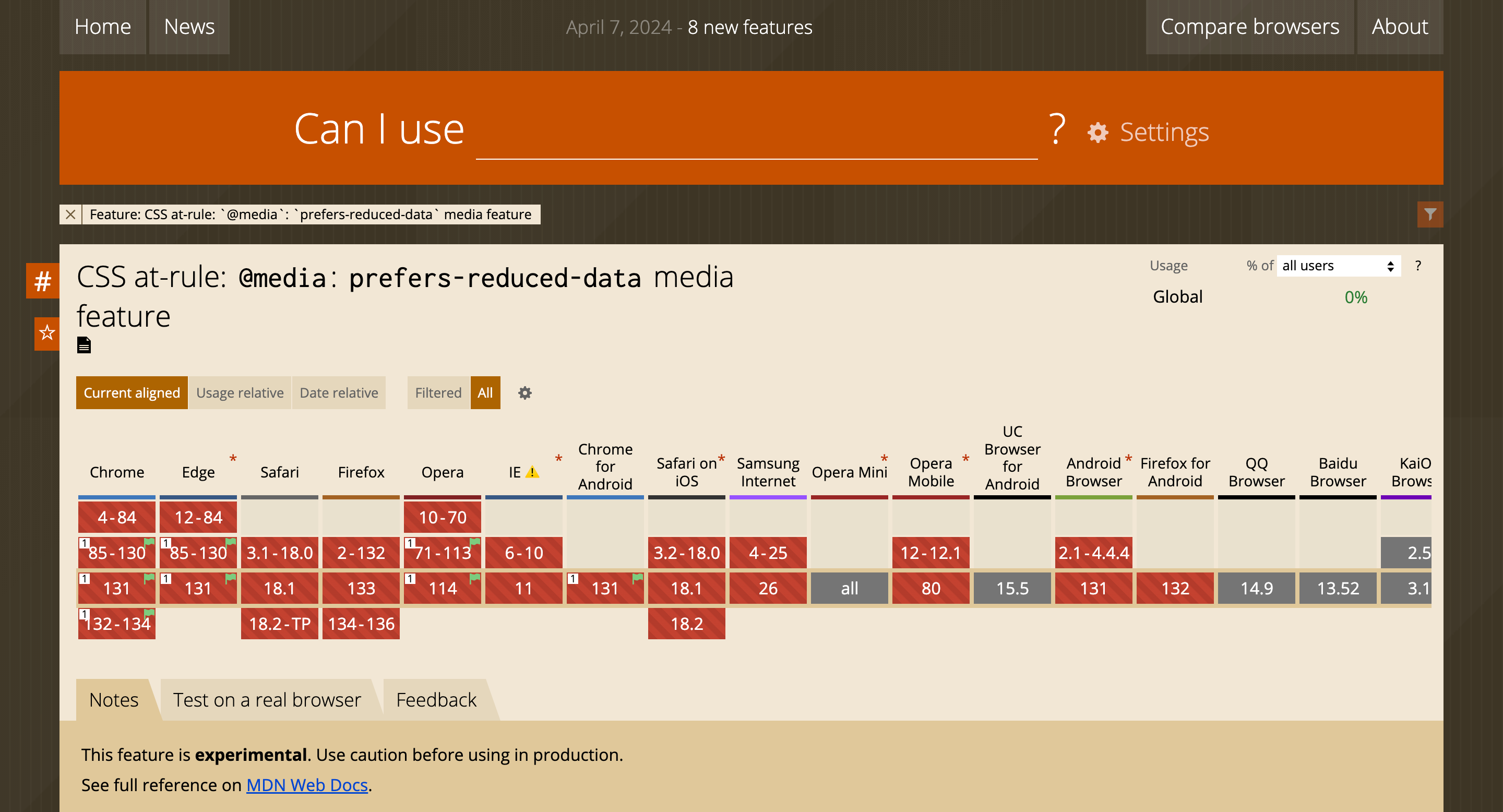Click the filter funnel icon on the right

coord(1429,214)
